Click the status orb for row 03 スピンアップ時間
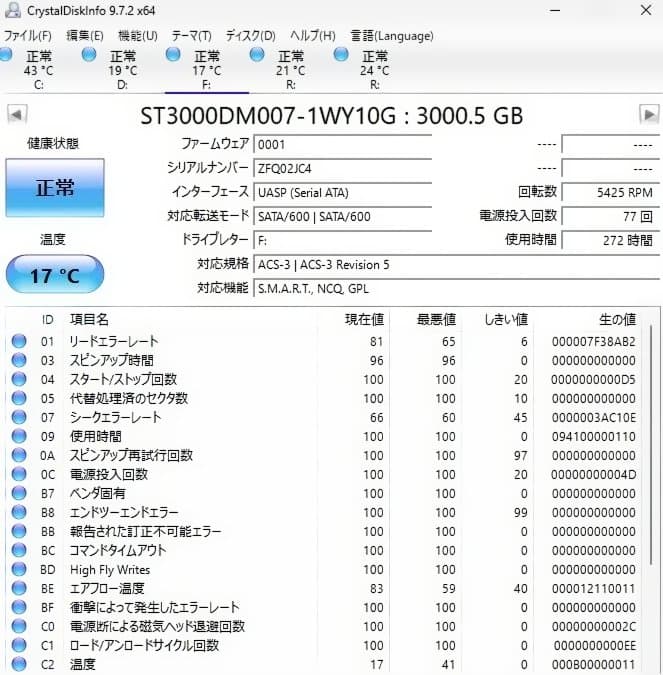 [x=19, y=360]
